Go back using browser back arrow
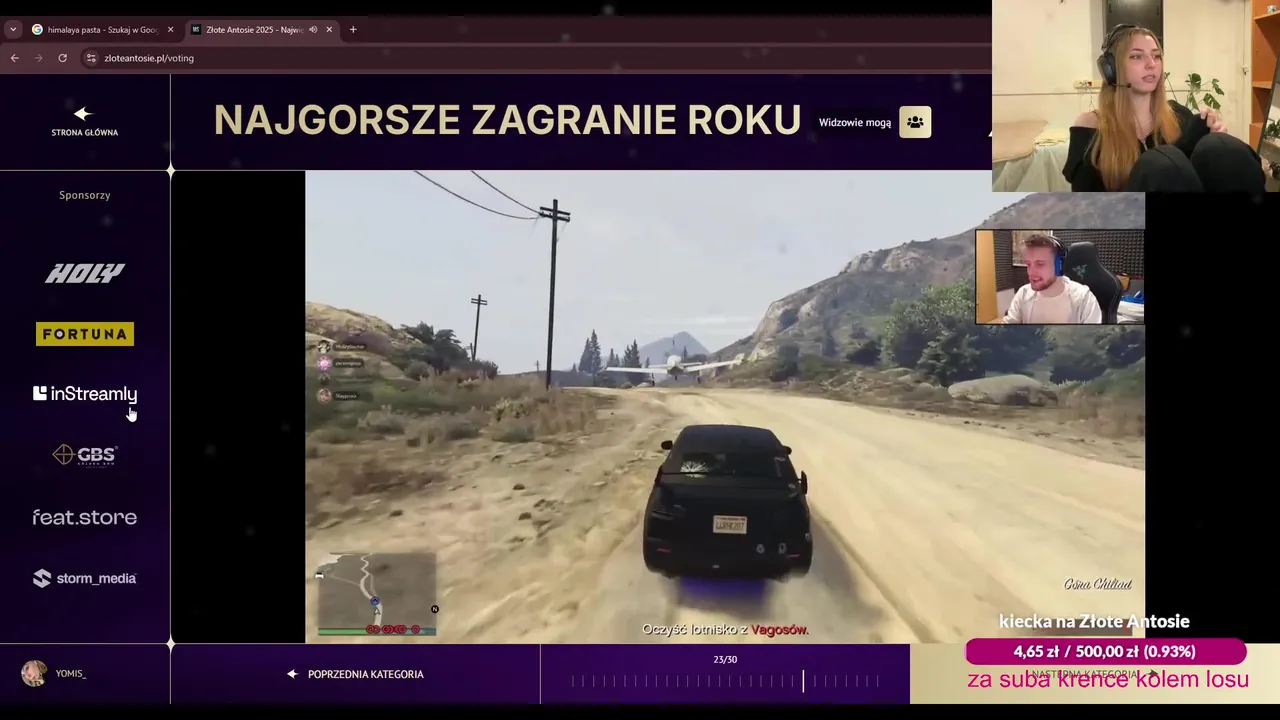Screen dimensions: 1280x720 click(15, 58)
